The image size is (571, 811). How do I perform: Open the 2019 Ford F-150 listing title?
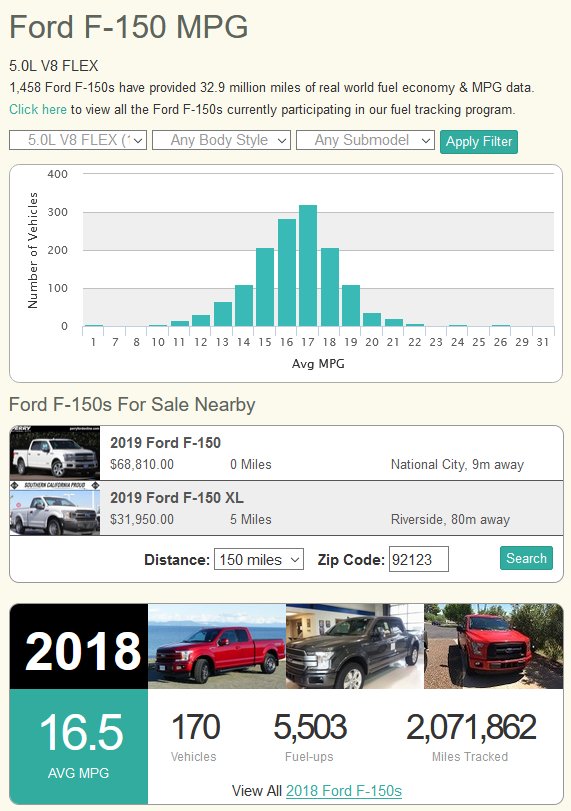166,443
